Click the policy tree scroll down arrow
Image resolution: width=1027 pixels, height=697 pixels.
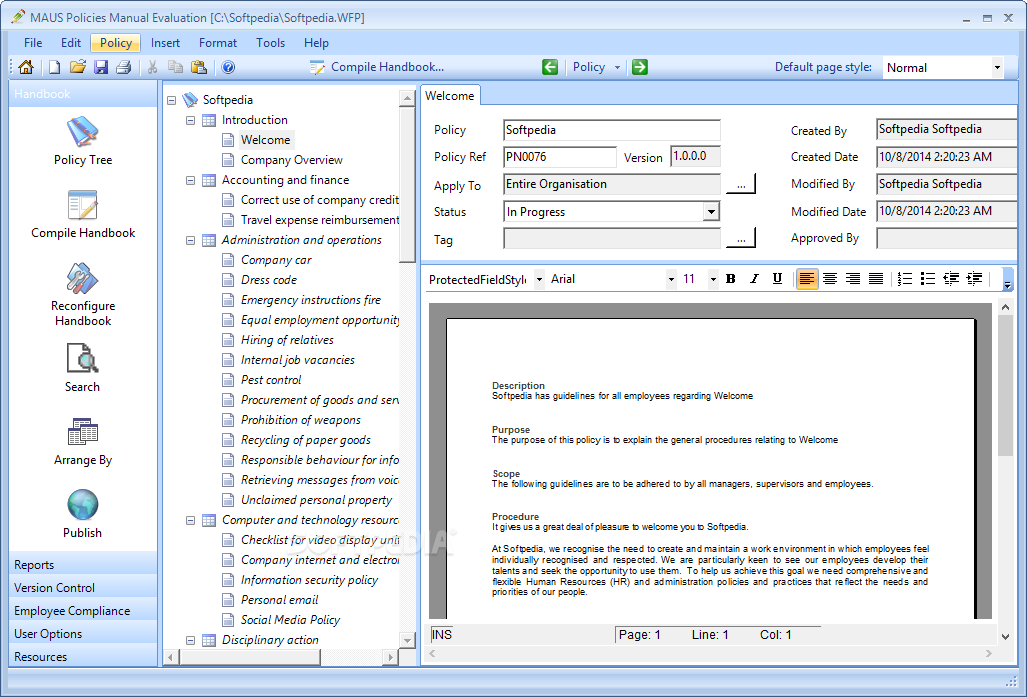407,641
